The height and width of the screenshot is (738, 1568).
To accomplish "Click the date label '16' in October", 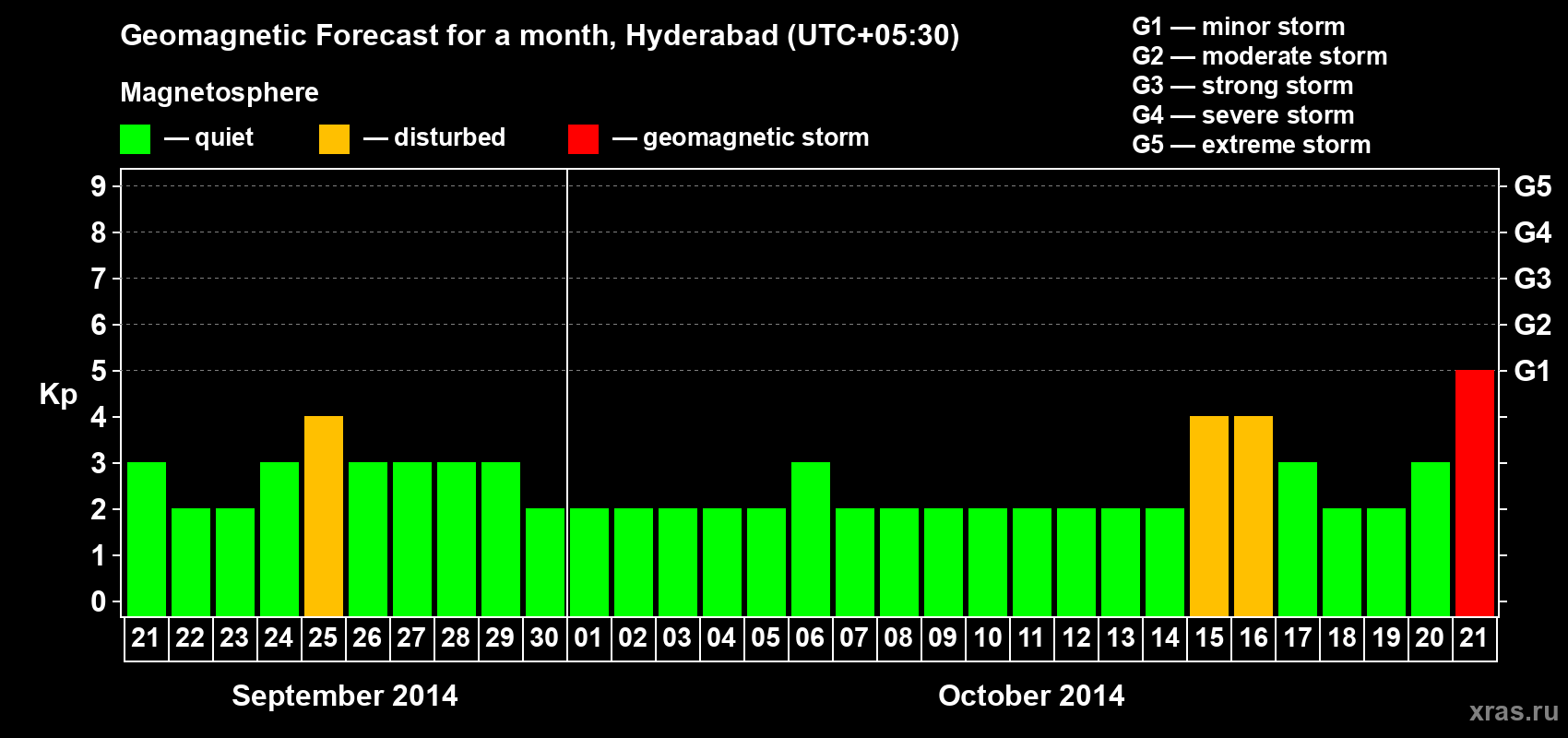I will click(1253, 637).
